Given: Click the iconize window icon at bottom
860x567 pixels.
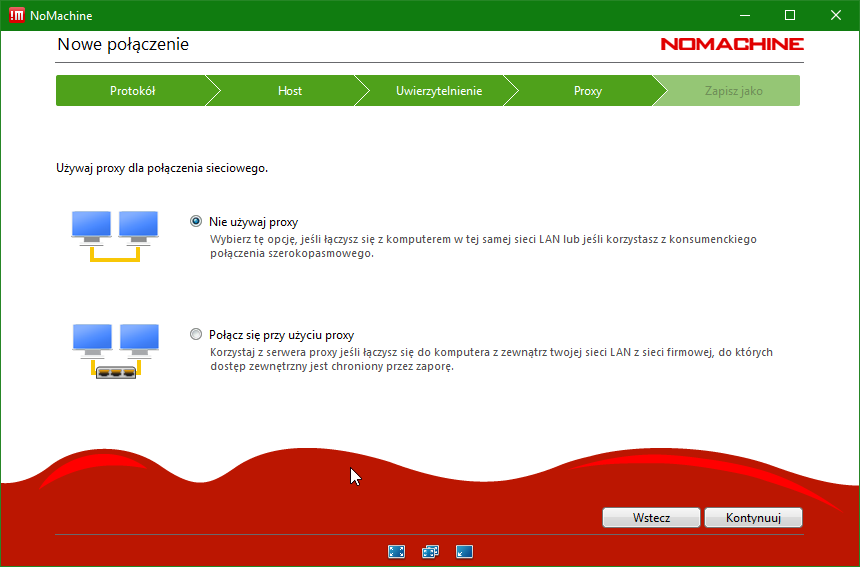Looking at the screenshot, I should click(464, 551).
